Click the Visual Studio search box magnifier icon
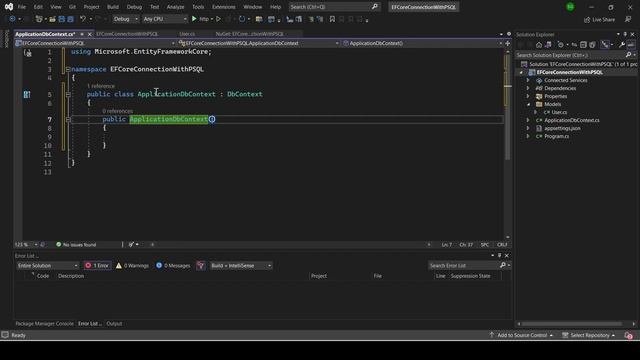 pyautogui.click(x=375, y=7)
